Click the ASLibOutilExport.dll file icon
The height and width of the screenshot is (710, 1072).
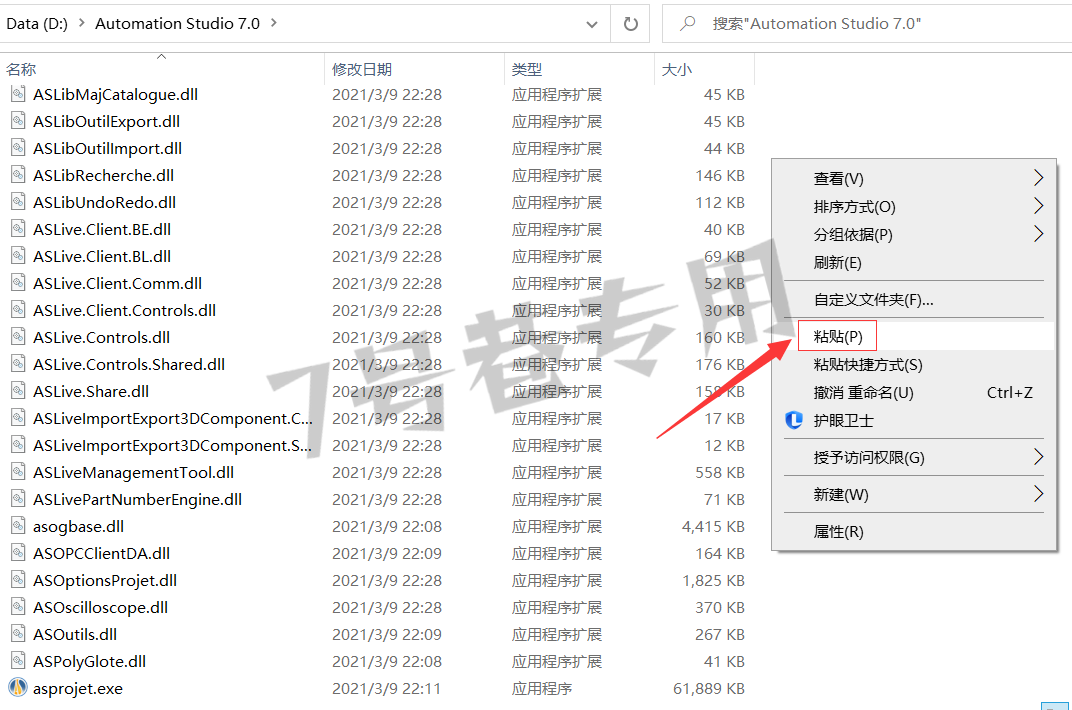point(18,121)
